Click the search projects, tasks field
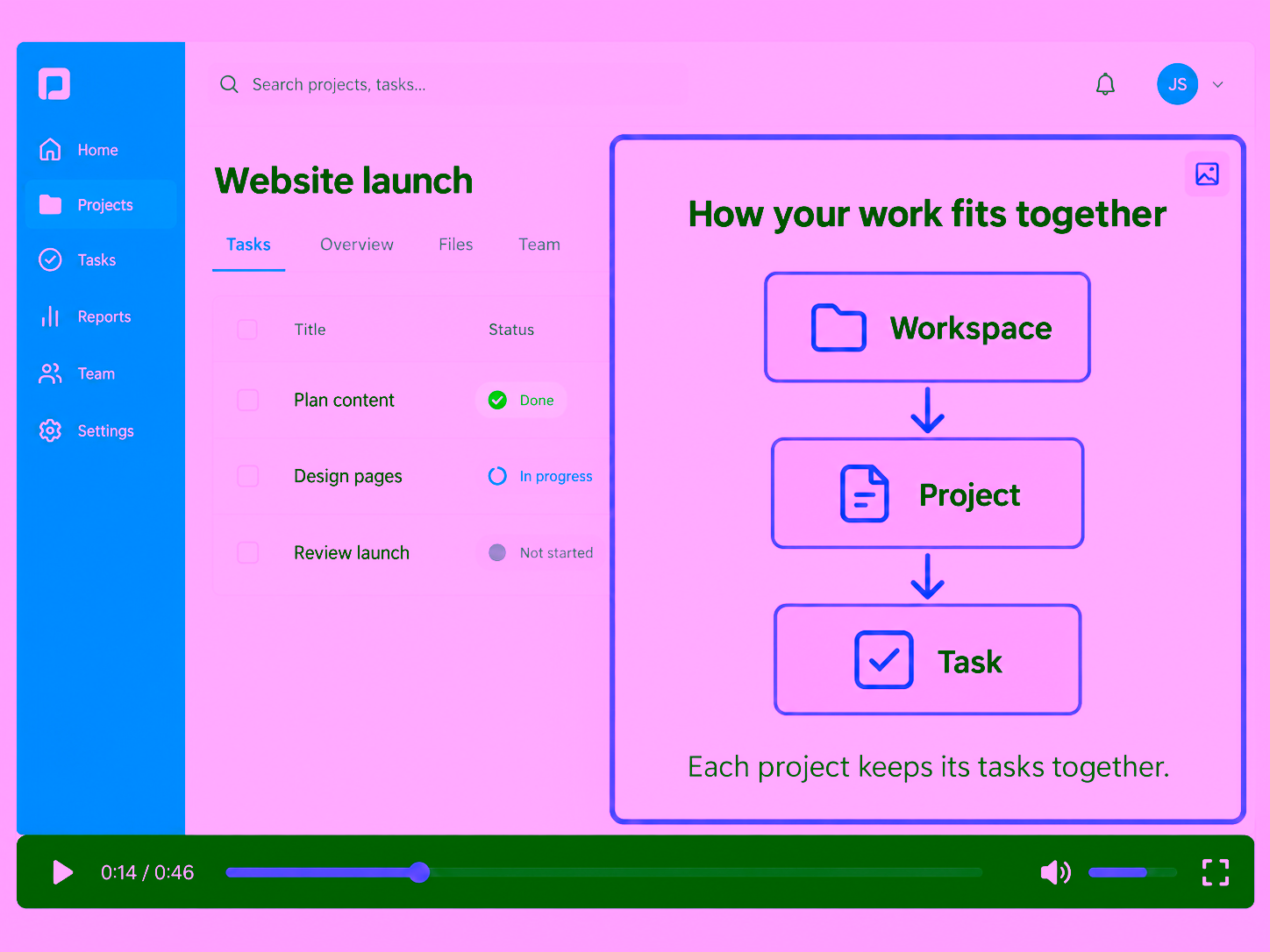 click(449, 84)
